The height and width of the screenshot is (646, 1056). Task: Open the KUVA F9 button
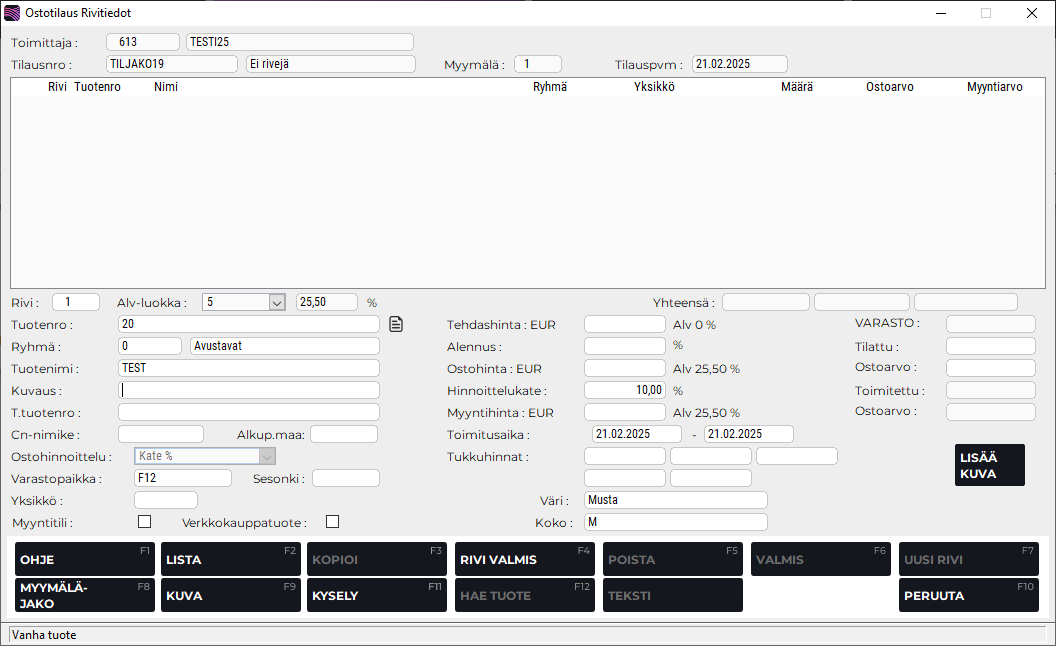point(231,595)
